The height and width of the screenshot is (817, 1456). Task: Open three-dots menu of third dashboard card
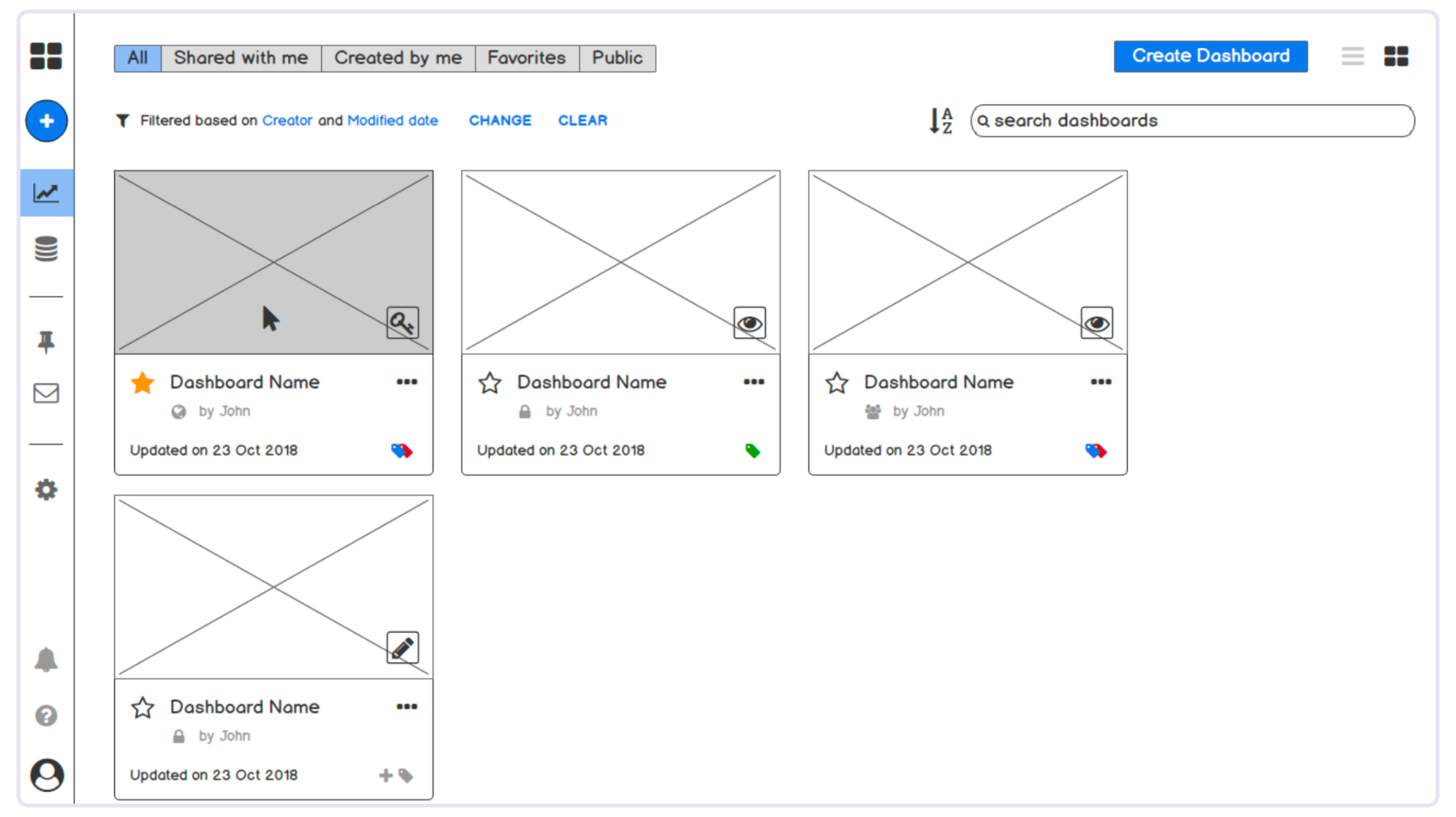pyautogui.click(x=1101, y=382)
